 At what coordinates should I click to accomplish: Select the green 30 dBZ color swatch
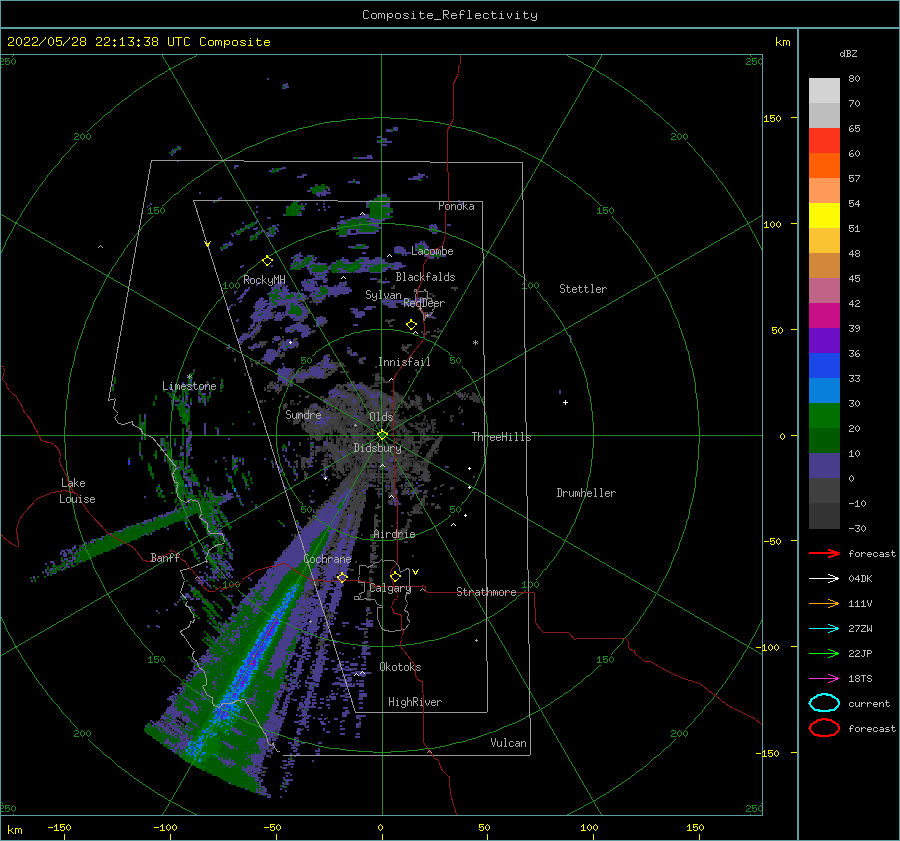(x=824, y=416)
